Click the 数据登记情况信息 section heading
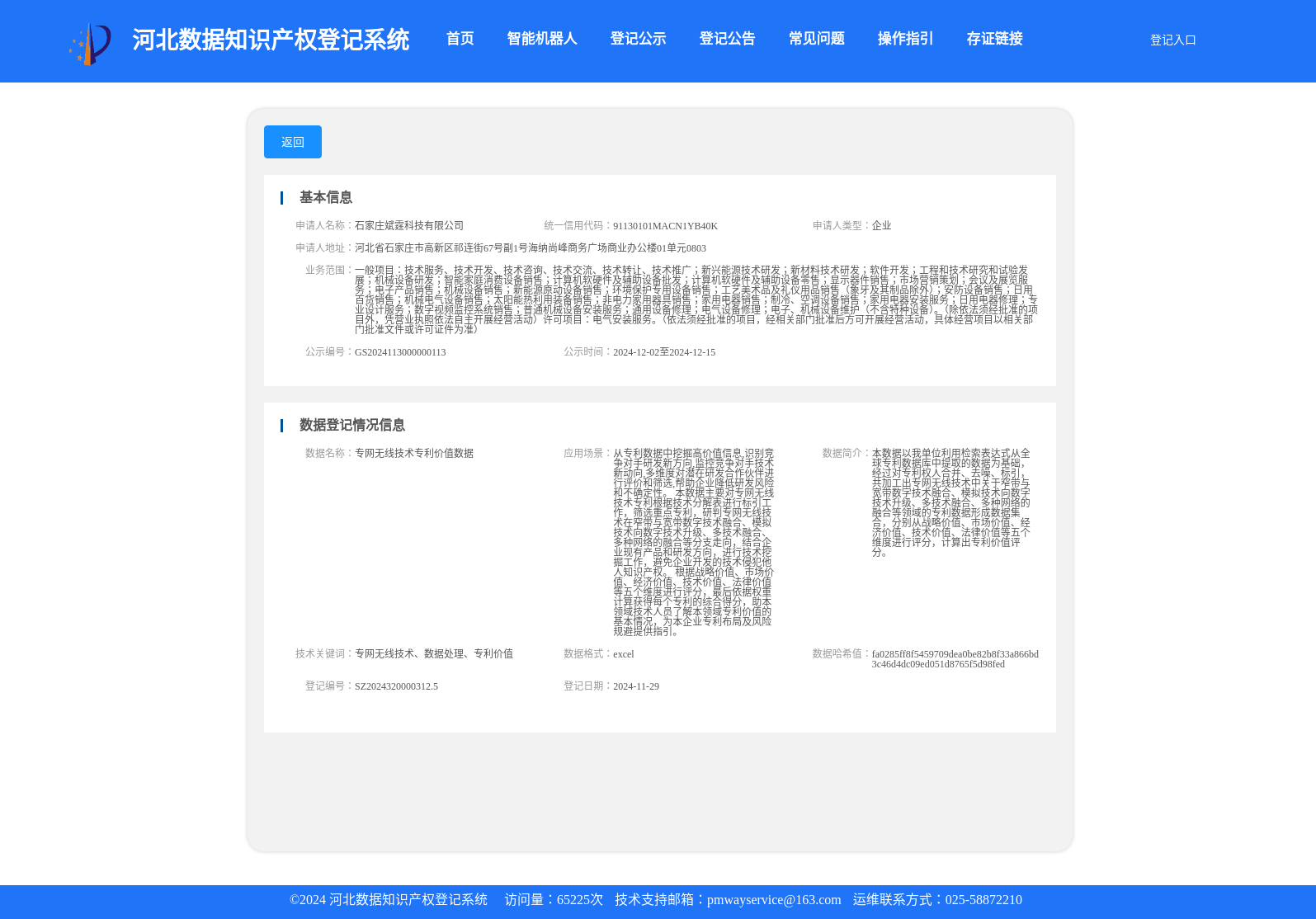1316x919 pixels. tap(352, 425)
